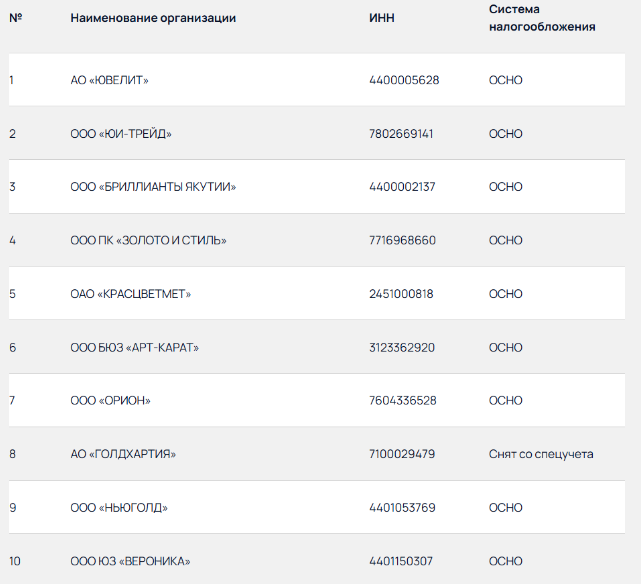The image size is (641, 584).
Task: Select INN value 2451000818
Action: [x=401, y=294]
